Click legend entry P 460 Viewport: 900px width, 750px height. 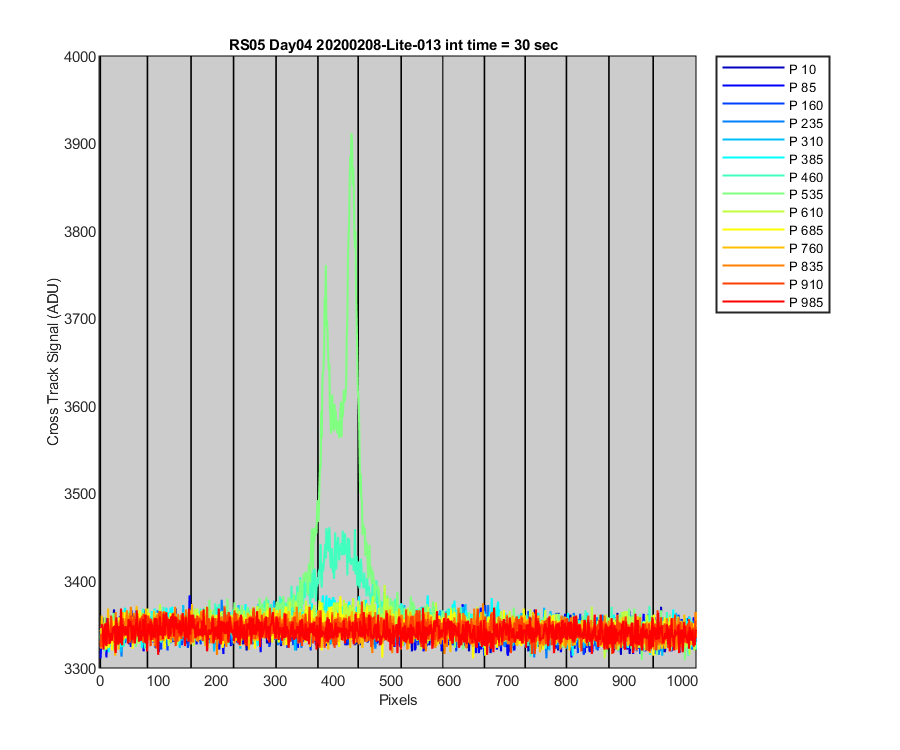[x=773, y=177]
